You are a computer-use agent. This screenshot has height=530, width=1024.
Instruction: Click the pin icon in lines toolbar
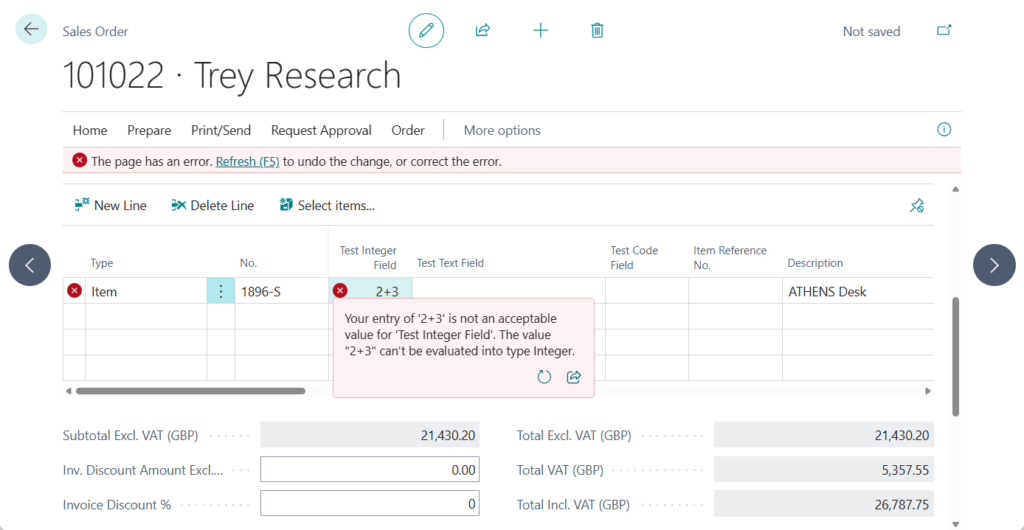tap(916, 206)
